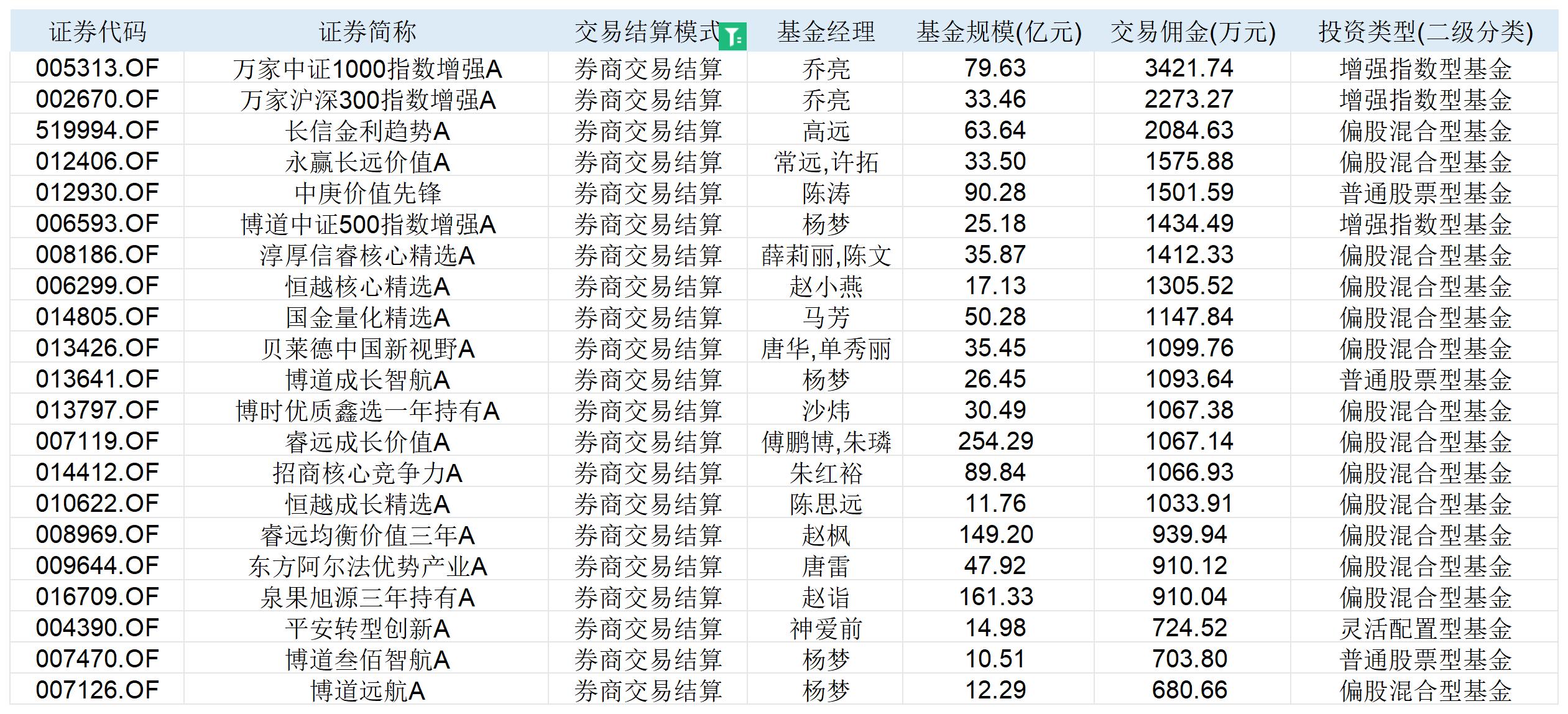Image resolution: width=1568 pixels, height=714 pixels.
Task: Click manager cell 高远
Action: click(825, 131)
